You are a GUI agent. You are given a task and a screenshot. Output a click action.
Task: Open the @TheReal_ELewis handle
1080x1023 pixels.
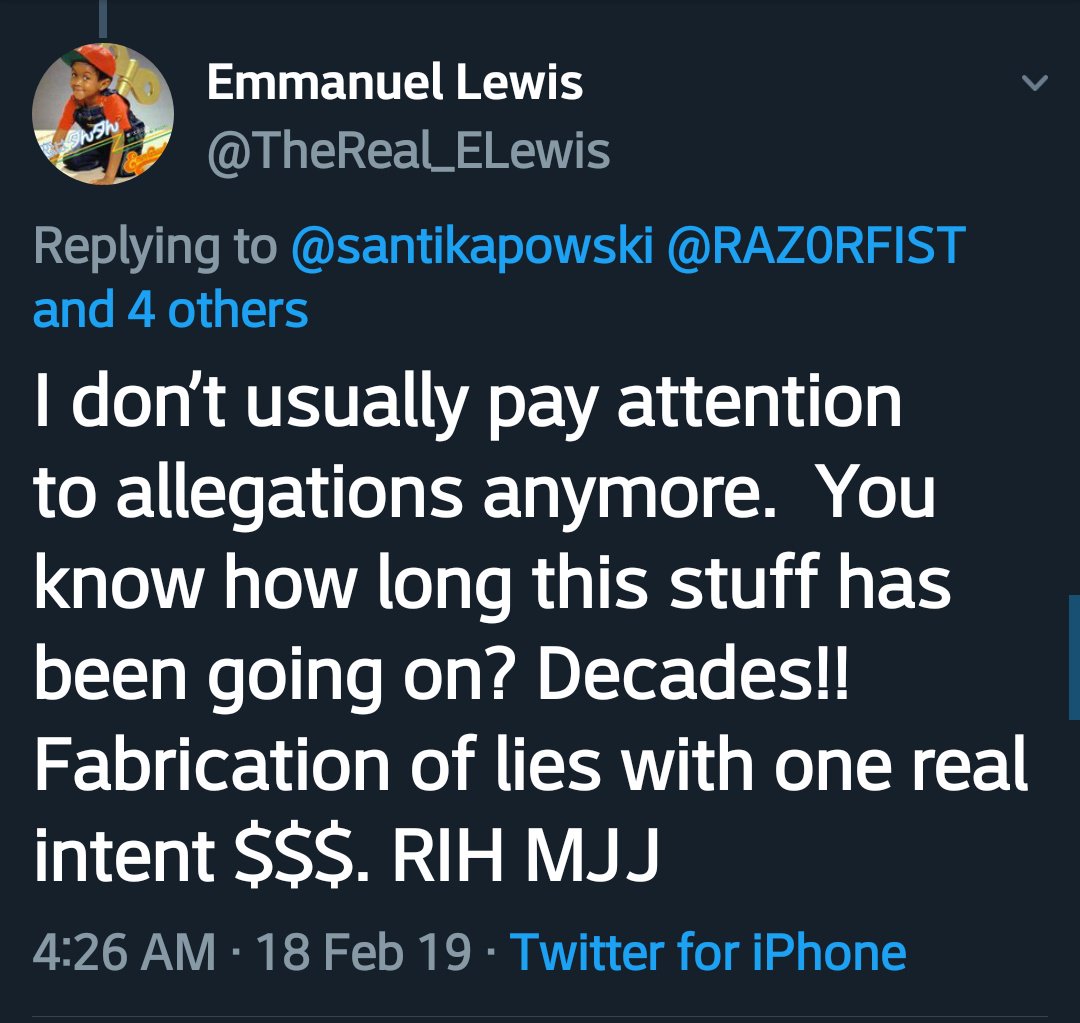click(x=408, y=151)
